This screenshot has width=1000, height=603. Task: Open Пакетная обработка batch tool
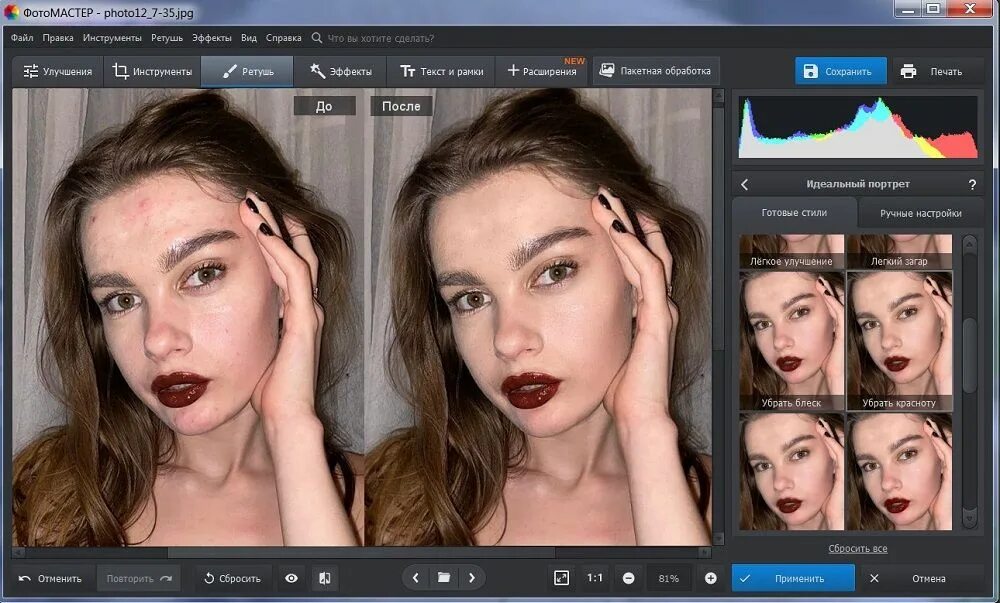coord(656,71)
